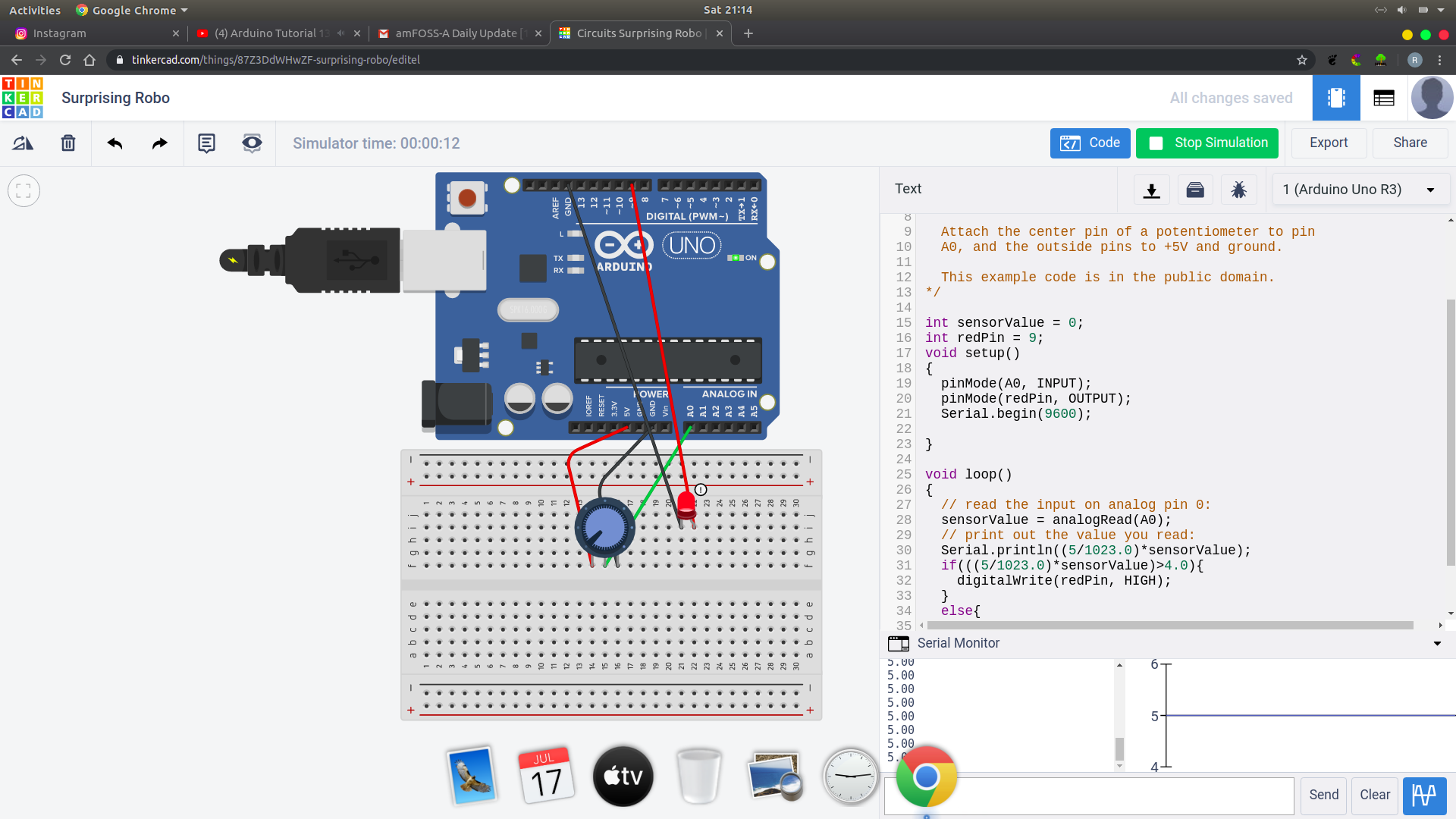The height and width of the screenshot is (819, 1456).
Task: Open Apple TV dock icon
Action: (x=623, y=776)
